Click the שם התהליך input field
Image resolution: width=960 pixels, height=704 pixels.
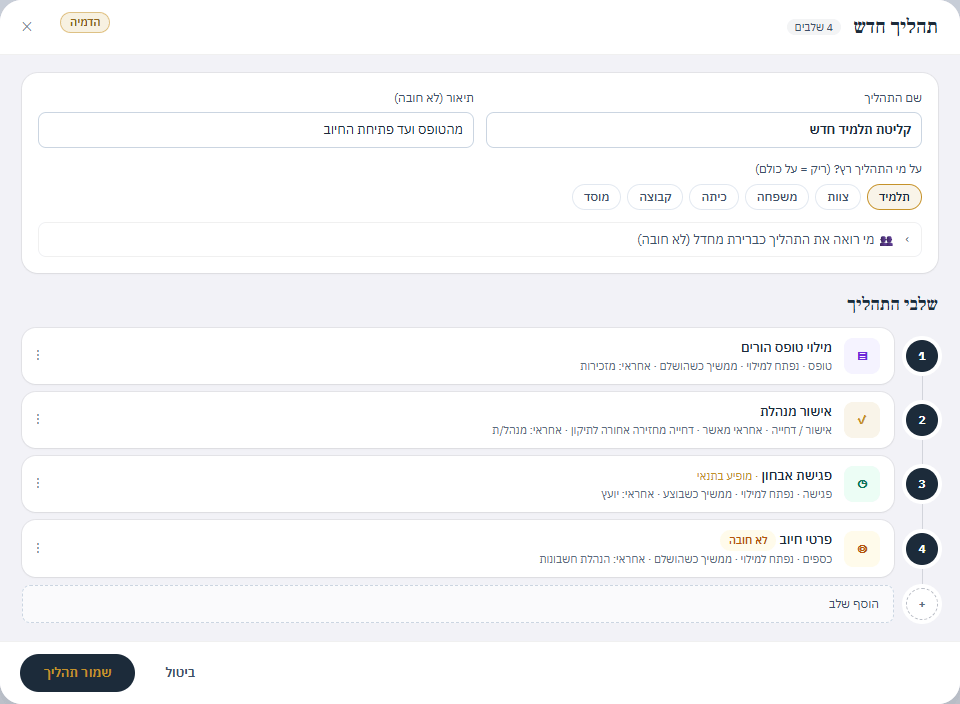point(703,130)
